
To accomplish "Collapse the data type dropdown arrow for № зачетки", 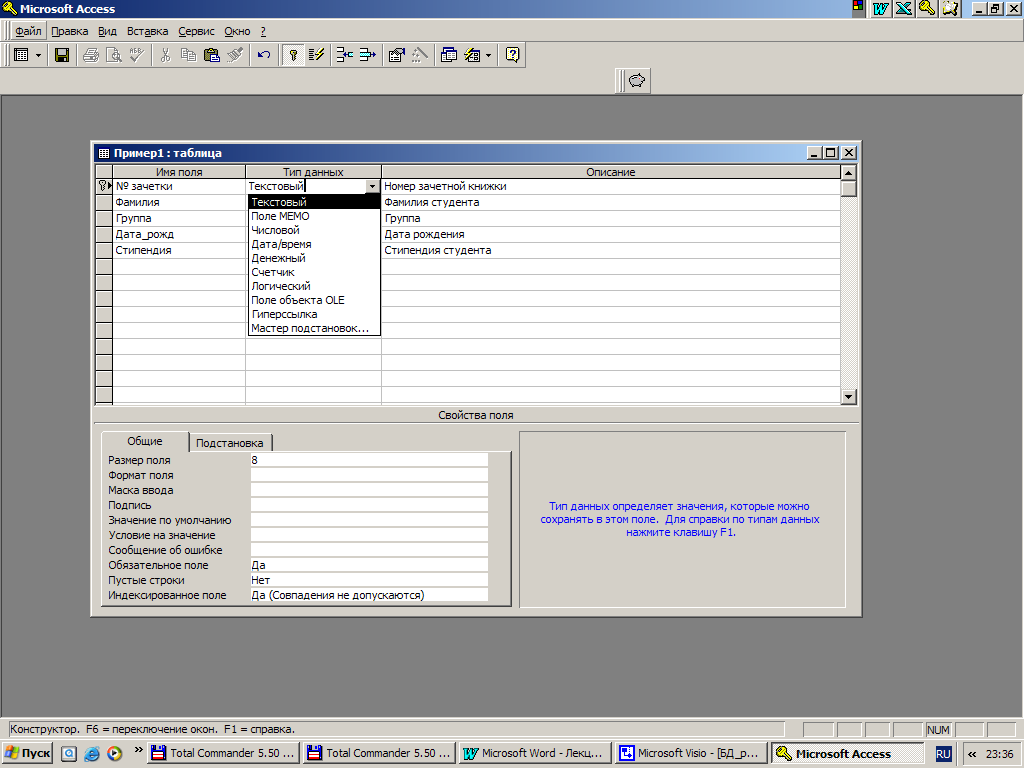I will [x=372, y=186].
